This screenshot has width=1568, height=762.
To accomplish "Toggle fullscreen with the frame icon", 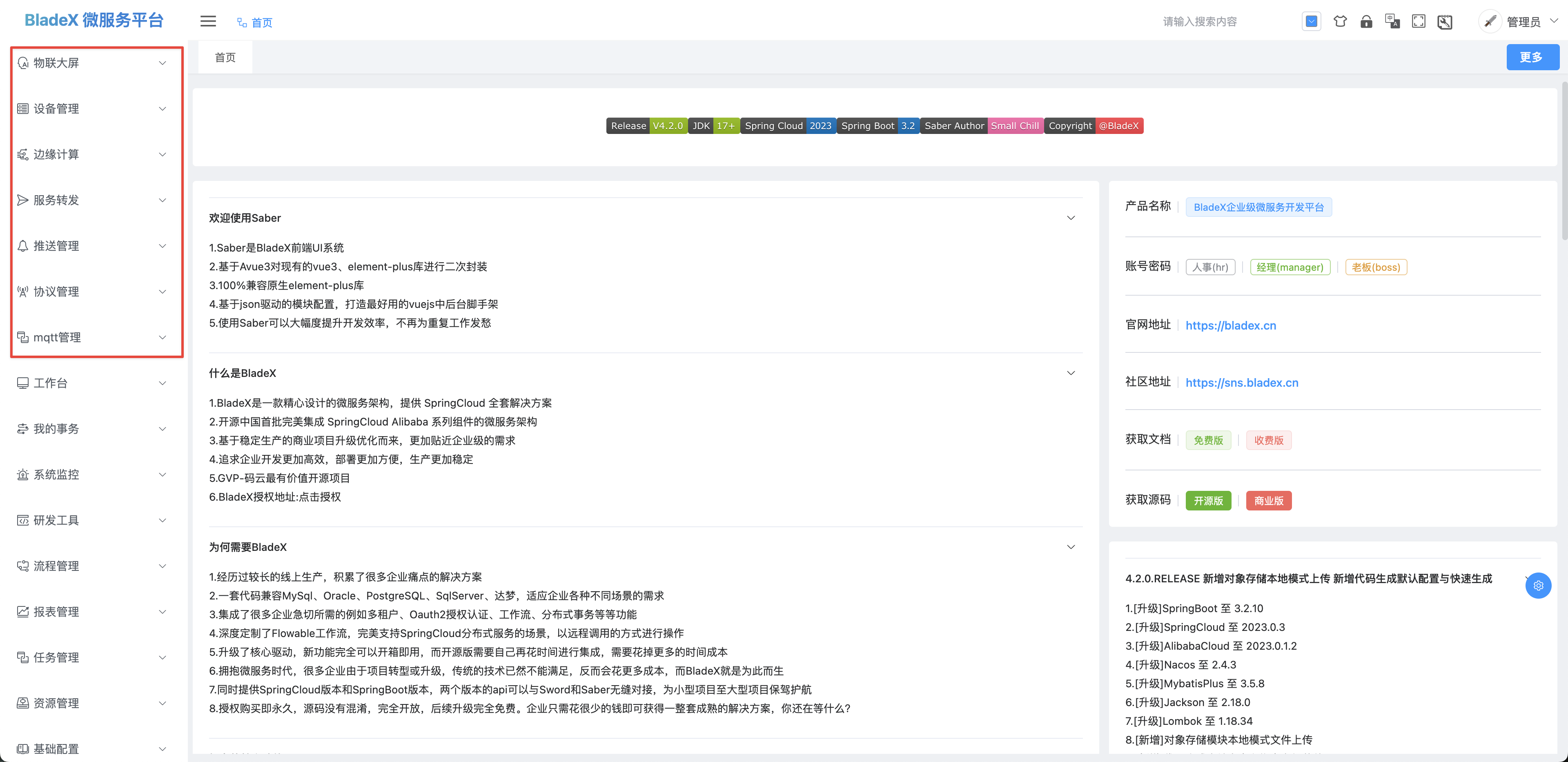I will point(1418,21).
